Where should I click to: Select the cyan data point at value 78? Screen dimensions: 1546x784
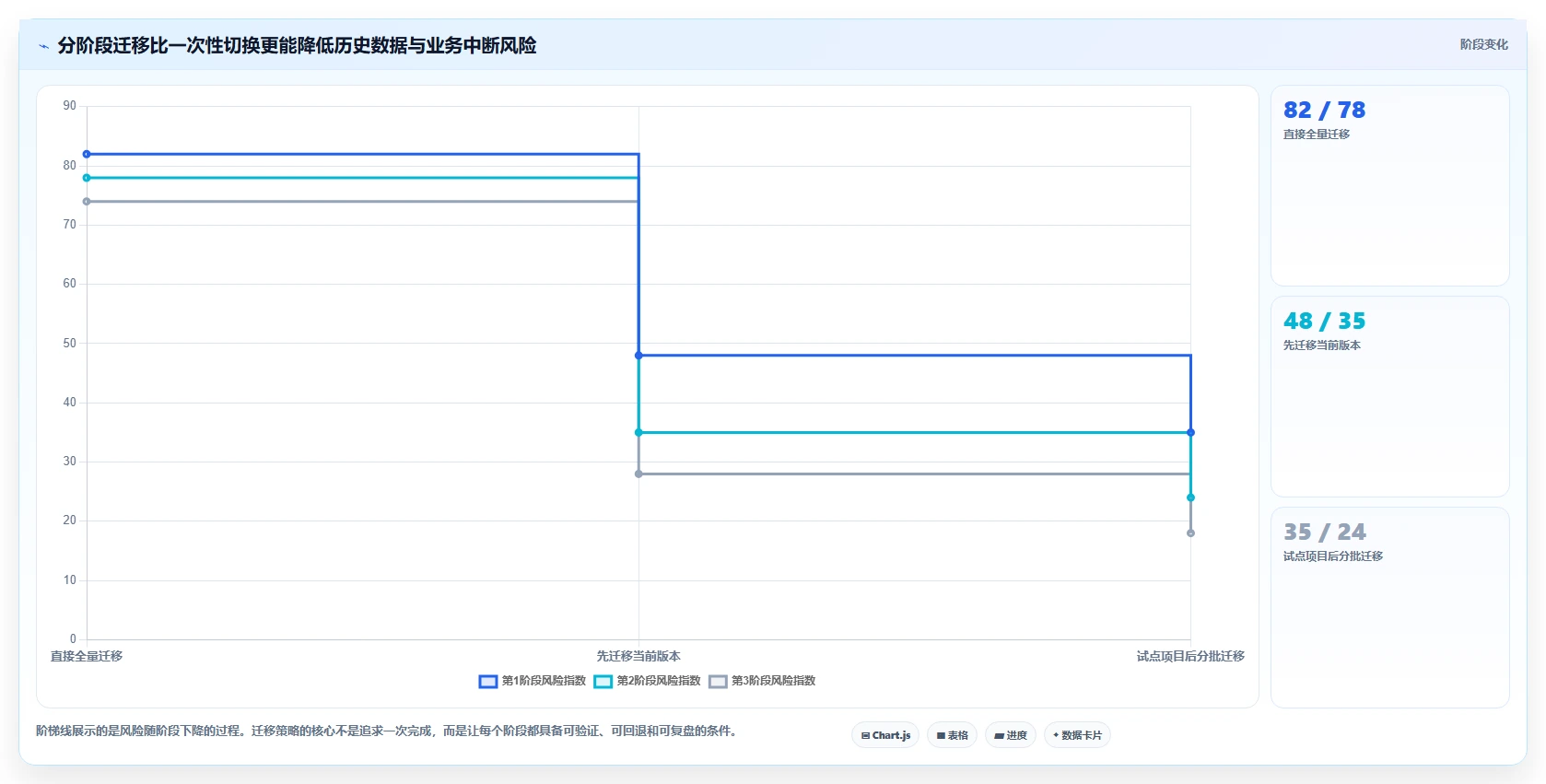point(87,178)
